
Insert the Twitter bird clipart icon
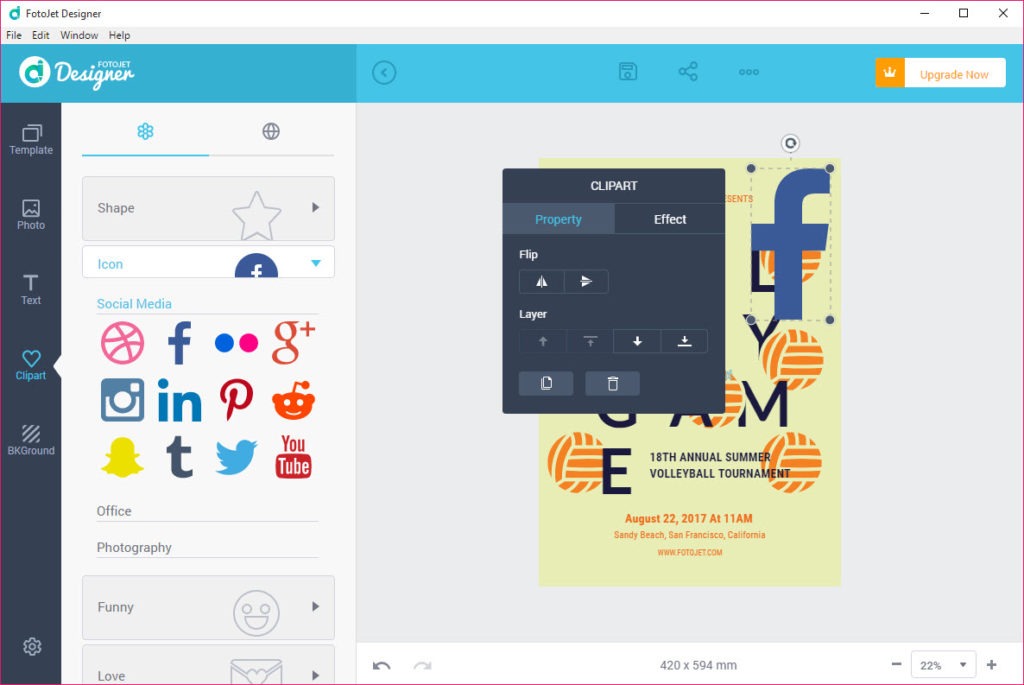click(236, 457)
